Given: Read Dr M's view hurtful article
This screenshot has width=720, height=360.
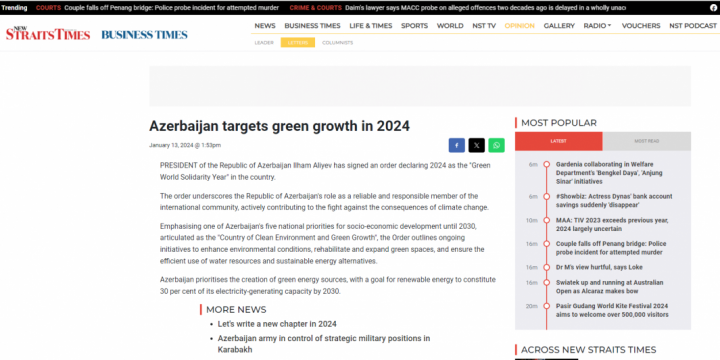Looking at the screenshot, I should tap(599, 267).
